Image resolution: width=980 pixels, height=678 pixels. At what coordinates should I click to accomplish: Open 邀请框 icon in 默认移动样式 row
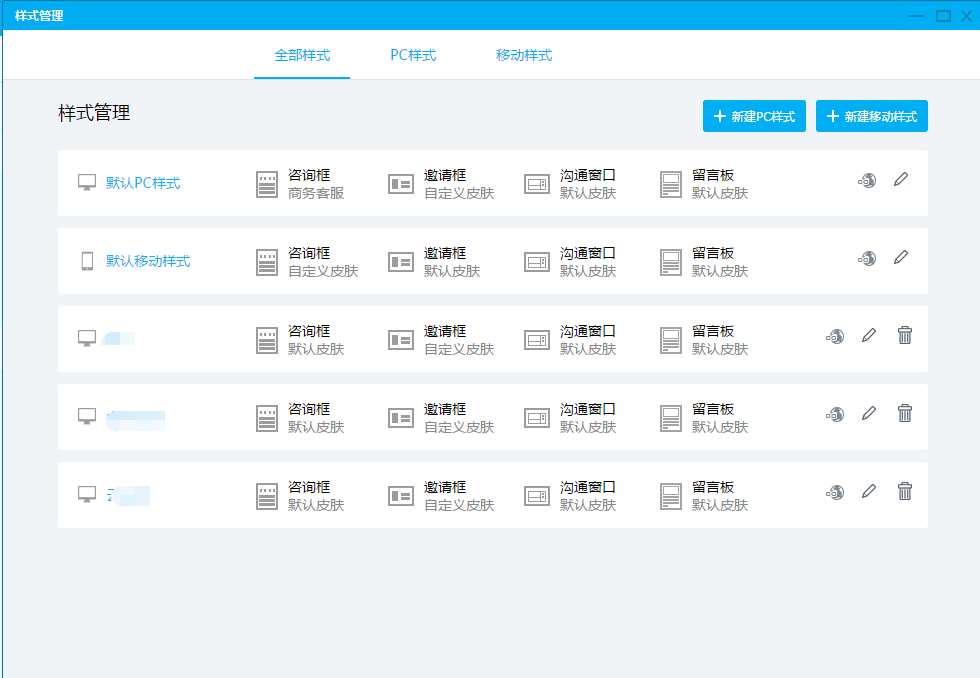[x=401, y=262]
